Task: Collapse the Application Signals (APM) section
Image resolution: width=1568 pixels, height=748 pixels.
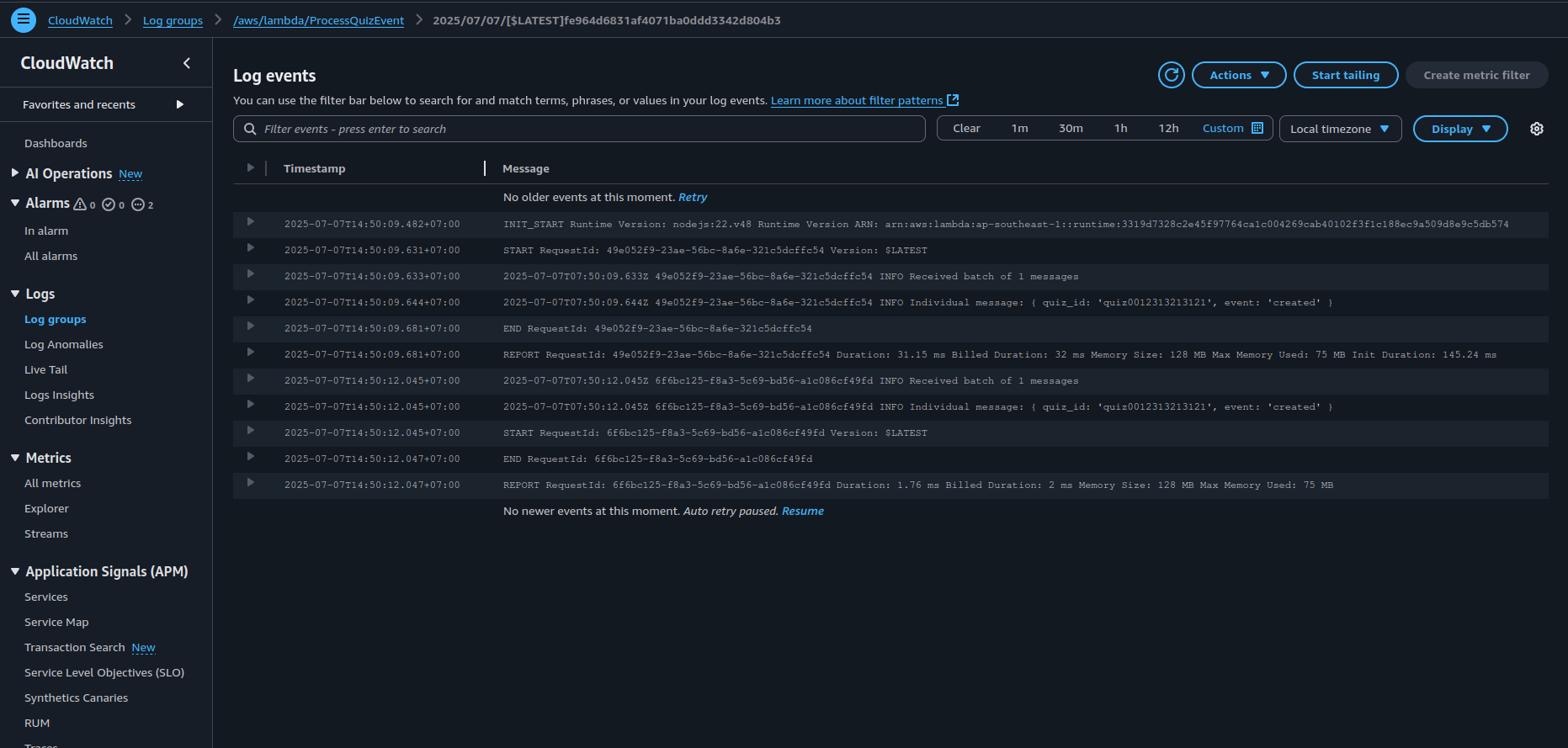Action: tap(15, 571)
